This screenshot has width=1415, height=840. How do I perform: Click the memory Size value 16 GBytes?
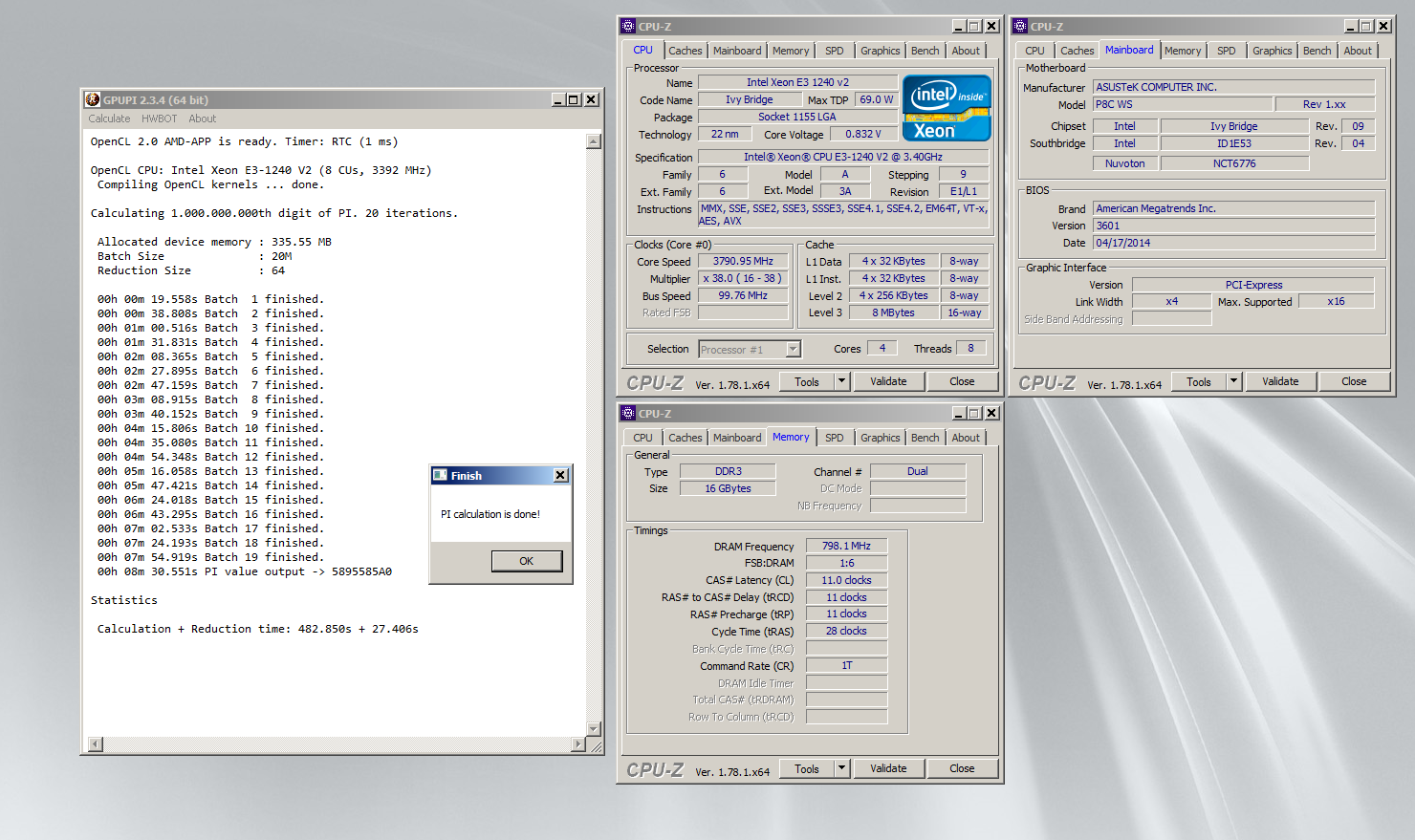click(x=728, y=488)
